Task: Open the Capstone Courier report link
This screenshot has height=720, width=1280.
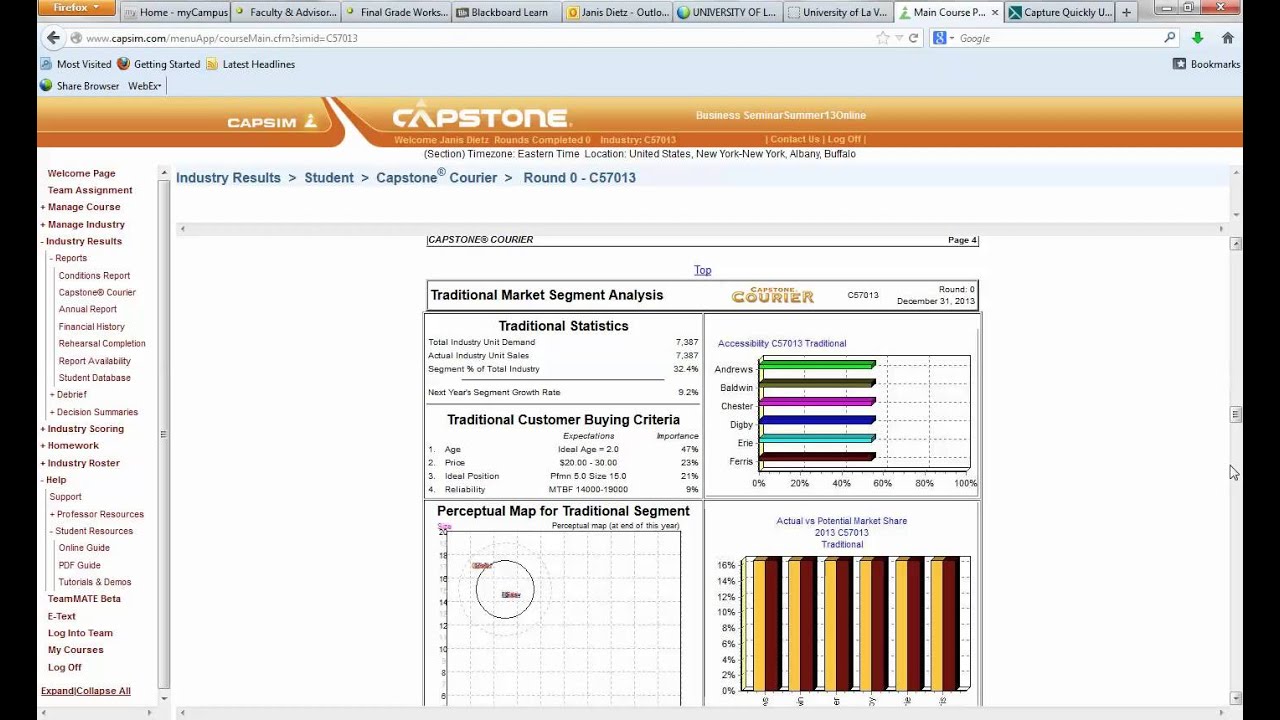Action: point(97,293)
